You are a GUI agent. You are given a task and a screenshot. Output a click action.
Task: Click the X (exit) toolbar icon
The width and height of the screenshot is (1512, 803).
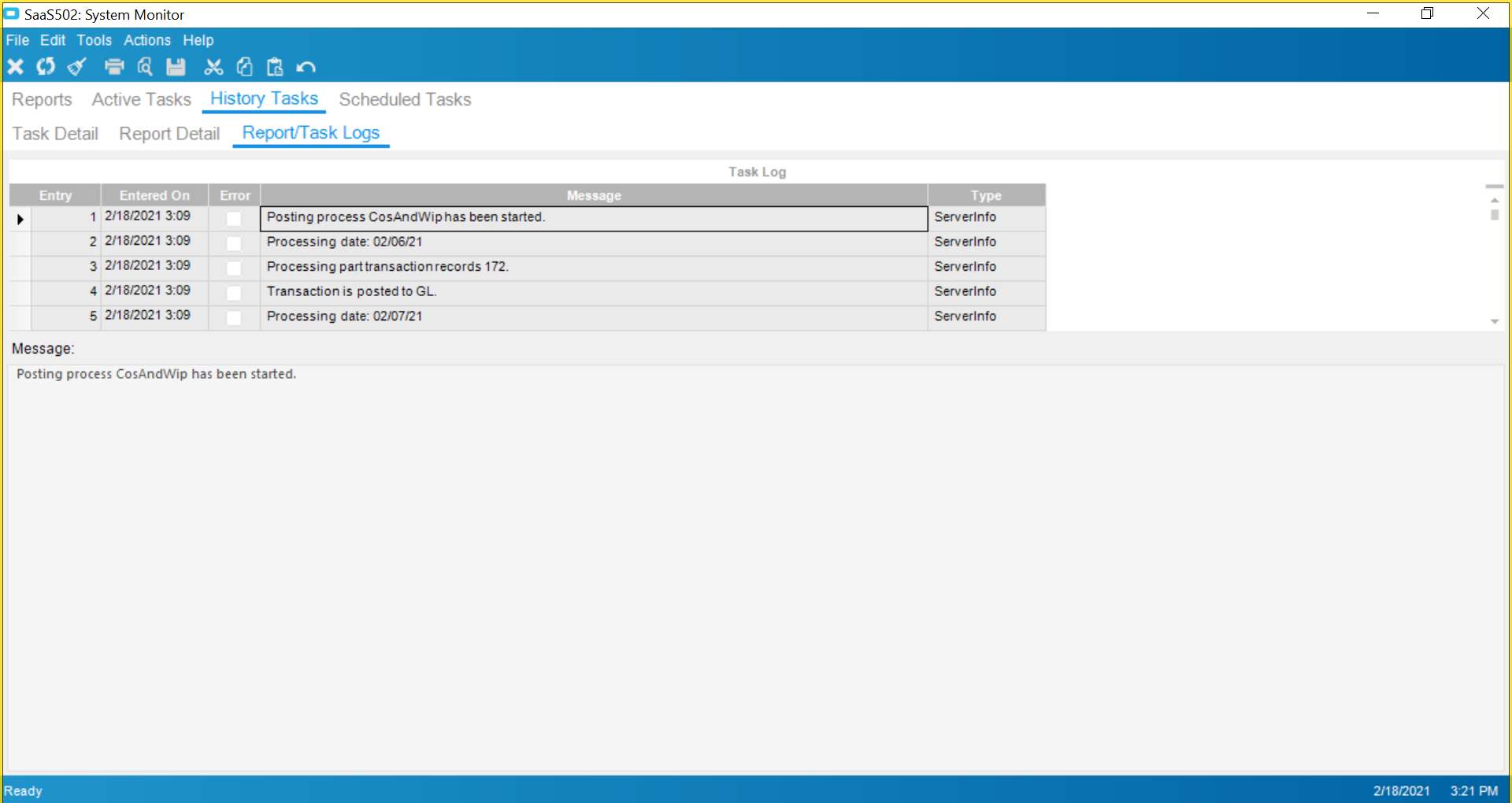(x=15, y=67)
